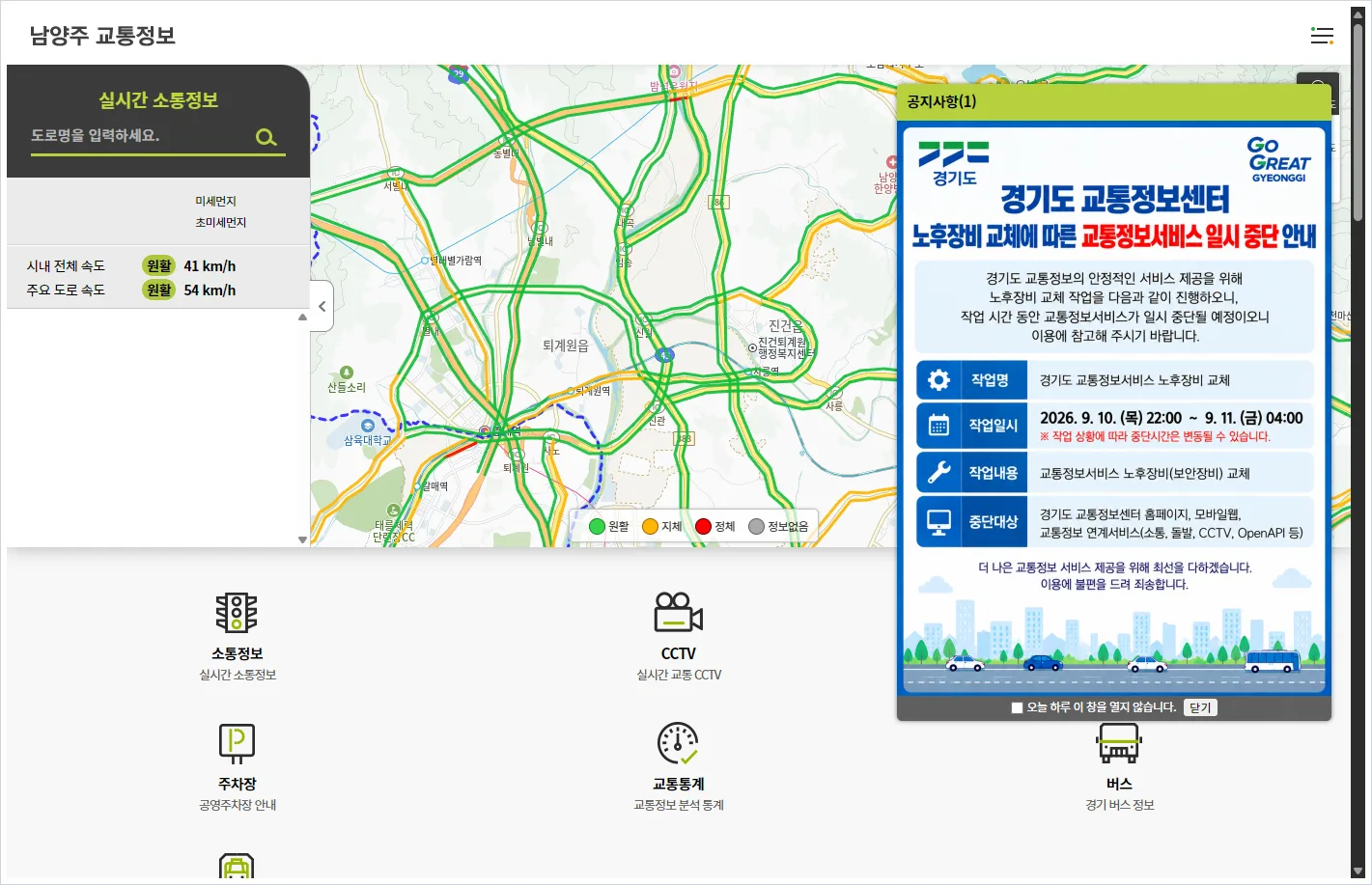This screenshot has height=885, width=1372.
Task: Click the monitor icon beside 중단대상
Action: coord(938,522)
